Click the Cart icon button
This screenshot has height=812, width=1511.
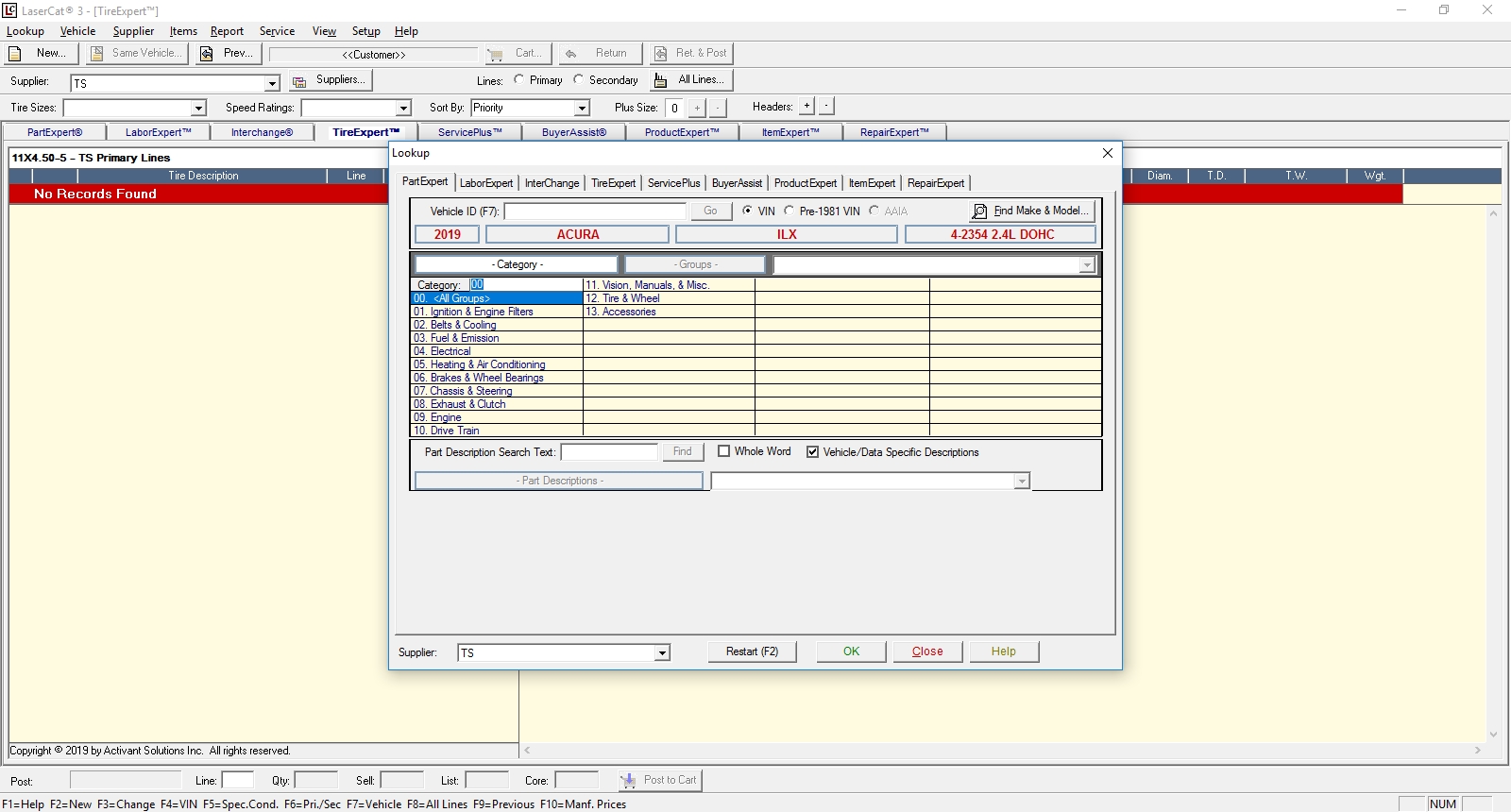coord(496,54)
